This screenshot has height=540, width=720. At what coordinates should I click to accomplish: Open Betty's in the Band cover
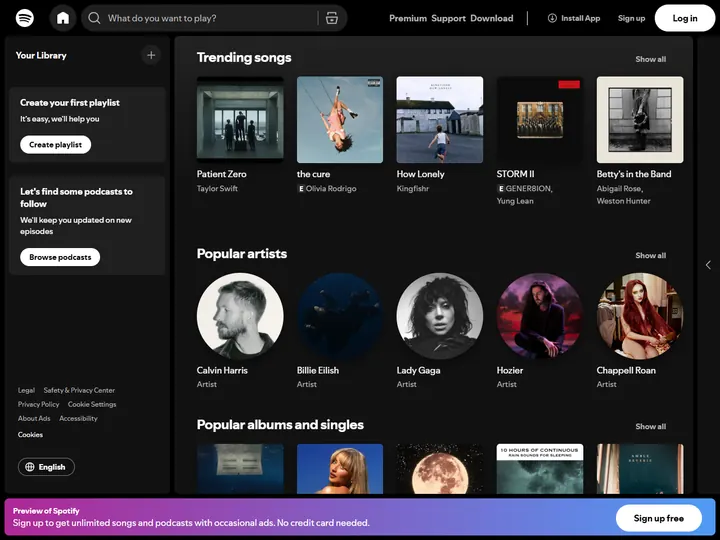[640, 120]
